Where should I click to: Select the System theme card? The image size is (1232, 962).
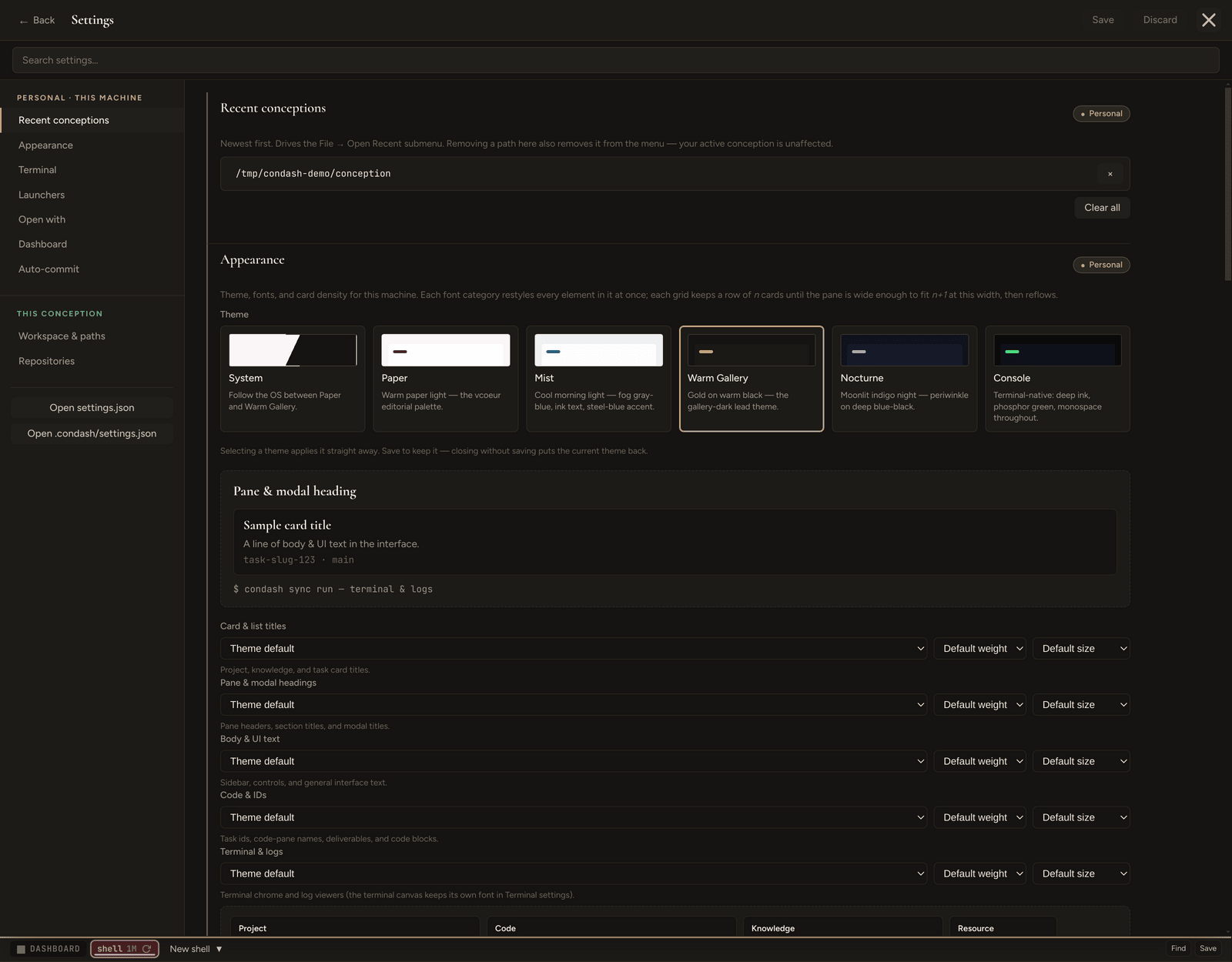(x=293, y=379)
